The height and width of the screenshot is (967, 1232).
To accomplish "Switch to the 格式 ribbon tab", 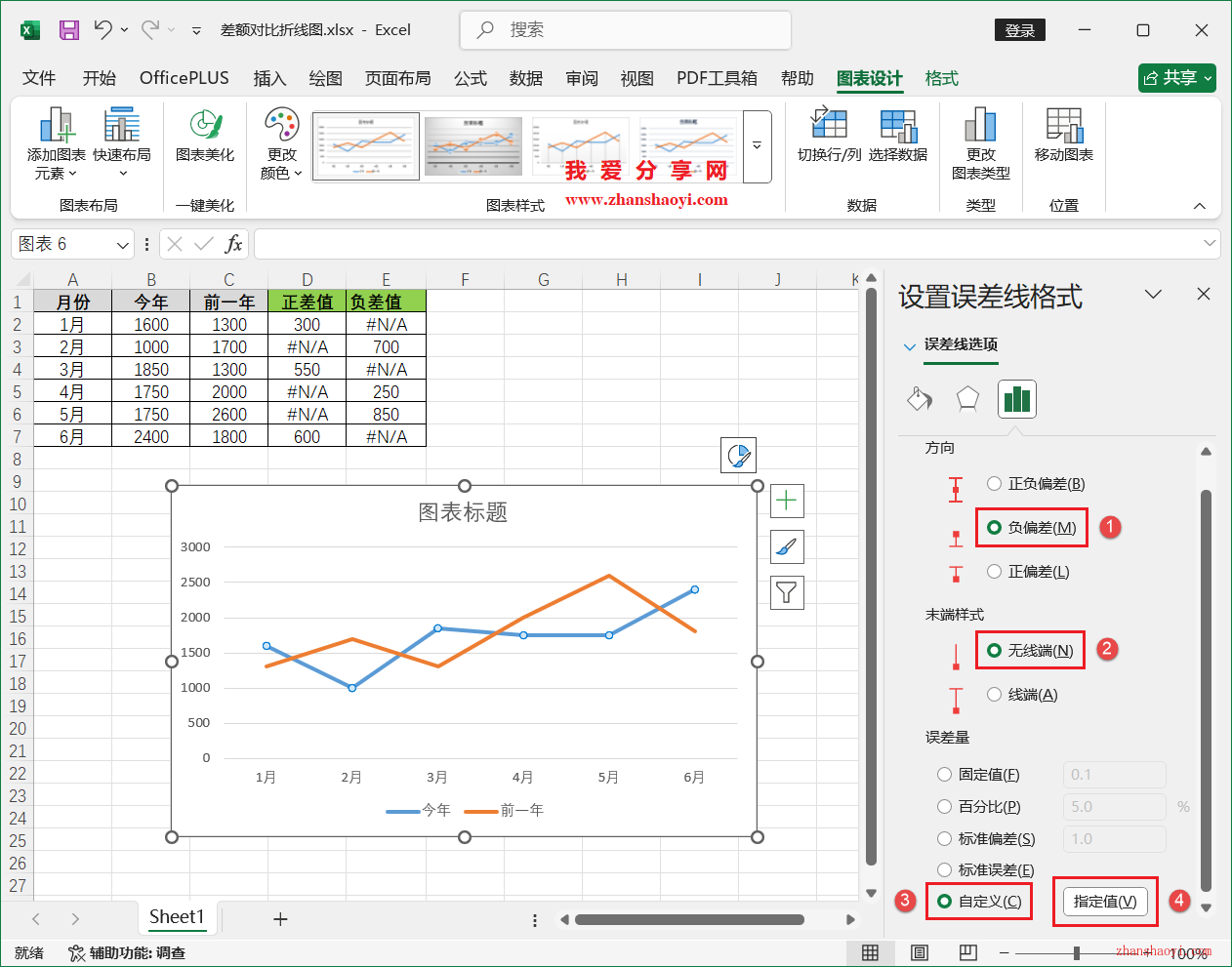I will point(941,78).
